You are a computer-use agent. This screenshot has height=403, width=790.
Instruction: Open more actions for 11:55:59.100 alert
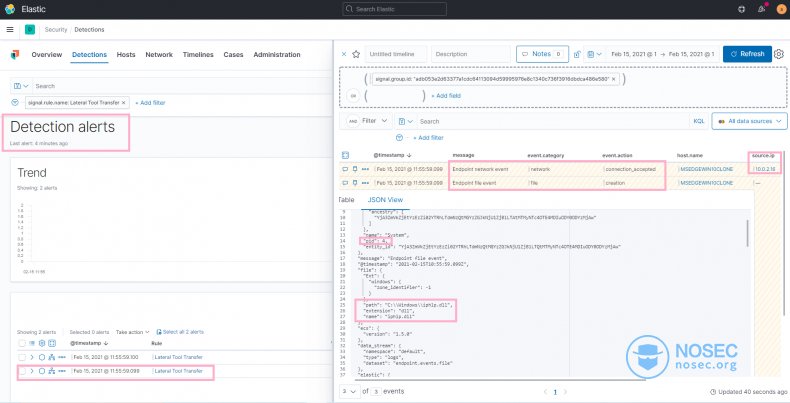click(62, 357)
